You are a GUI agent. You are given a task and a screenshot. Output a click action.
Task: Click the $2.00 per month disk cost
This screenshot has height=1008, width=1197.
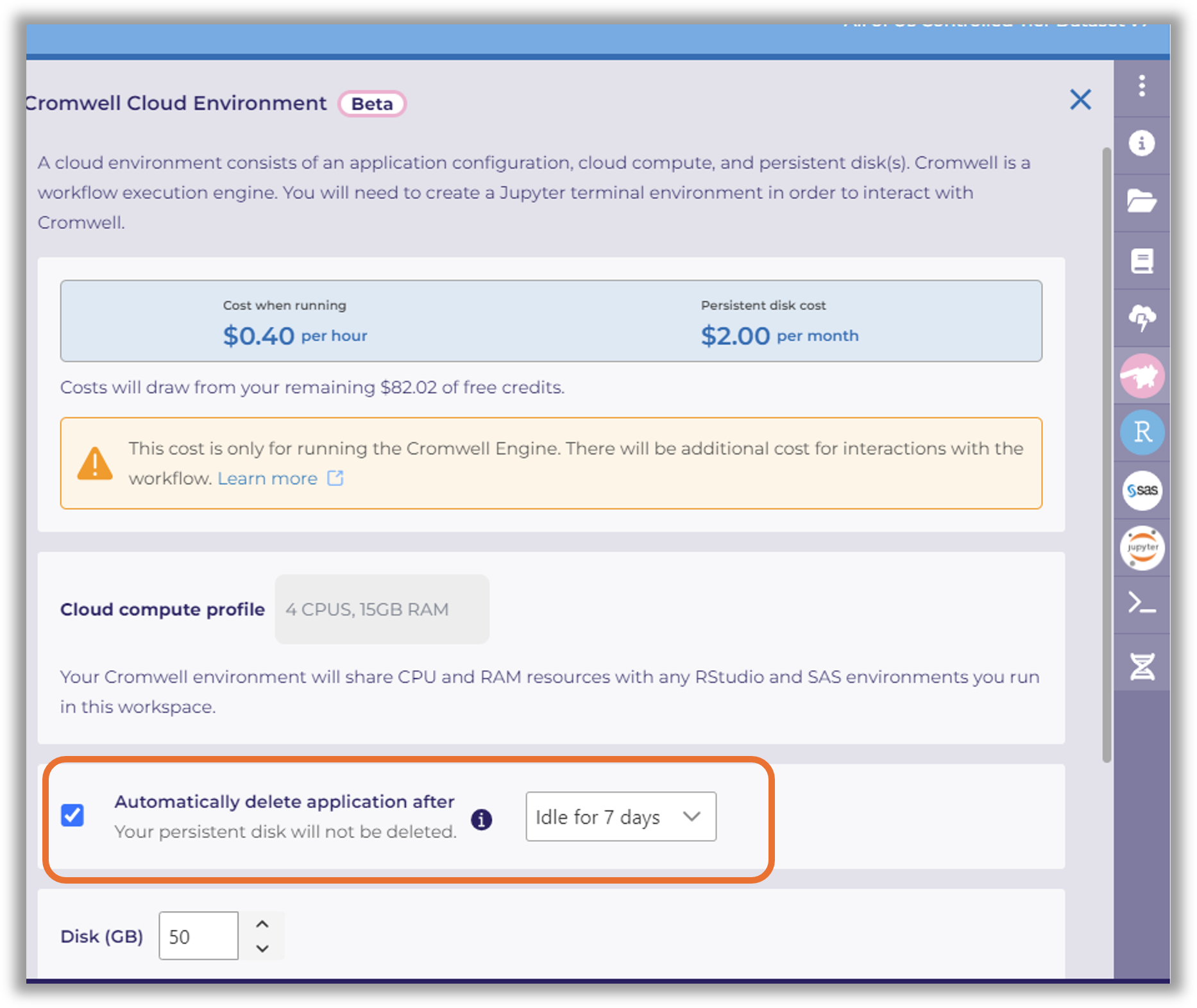pos(779,335)
